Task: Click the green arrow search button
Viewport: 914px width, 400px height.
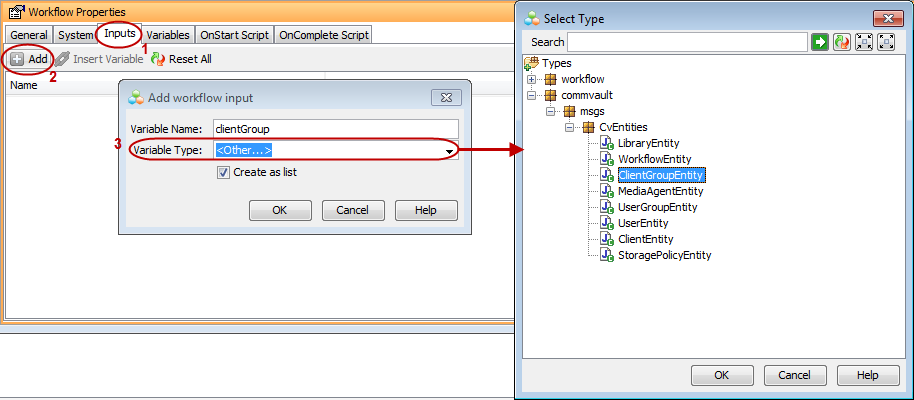Action: click(x=821, y=42)
